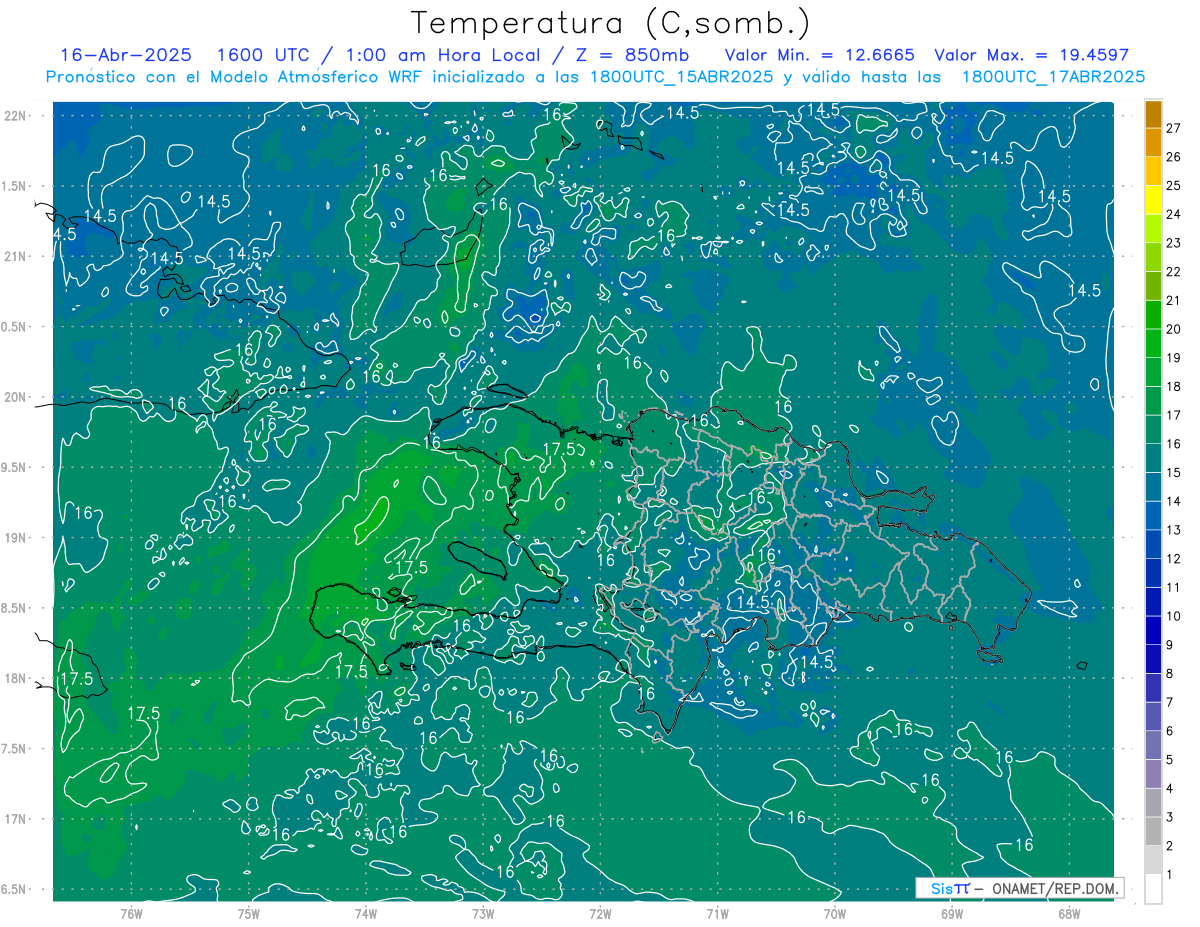Click the '21N' latitude axis label
Screen dimensions: 1200x927
(16, 256)
